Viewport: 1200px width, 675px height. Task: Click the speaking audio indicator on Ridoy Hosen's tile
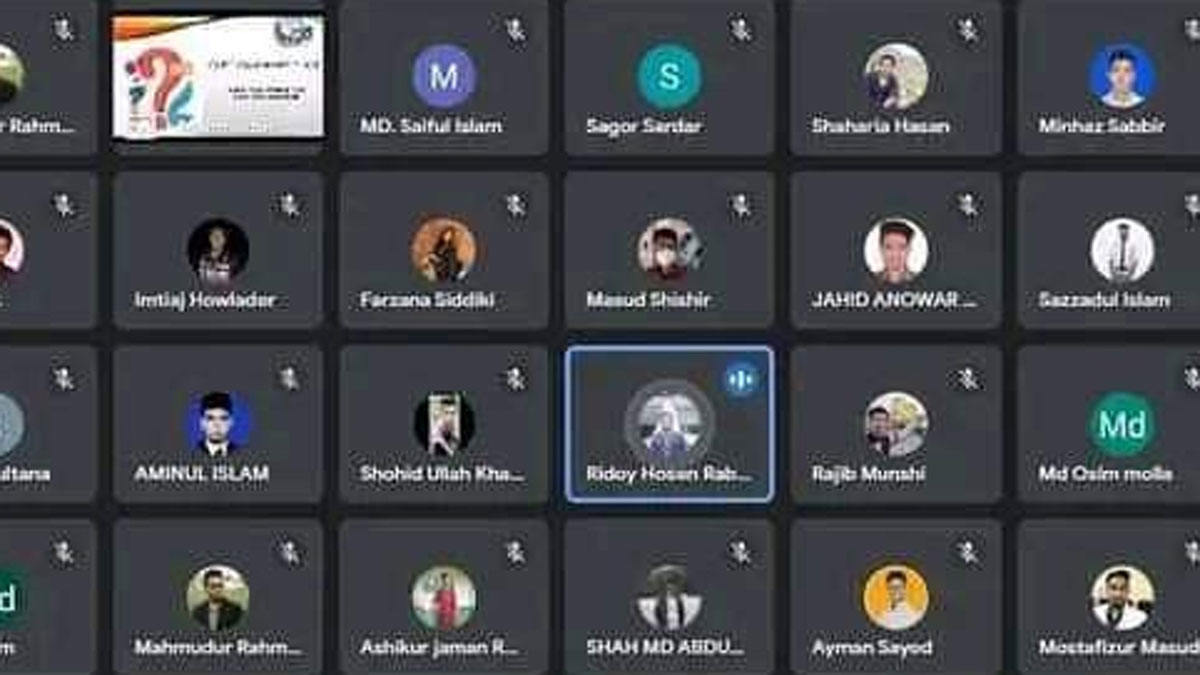pyautogui.click(x=741, y=379)
